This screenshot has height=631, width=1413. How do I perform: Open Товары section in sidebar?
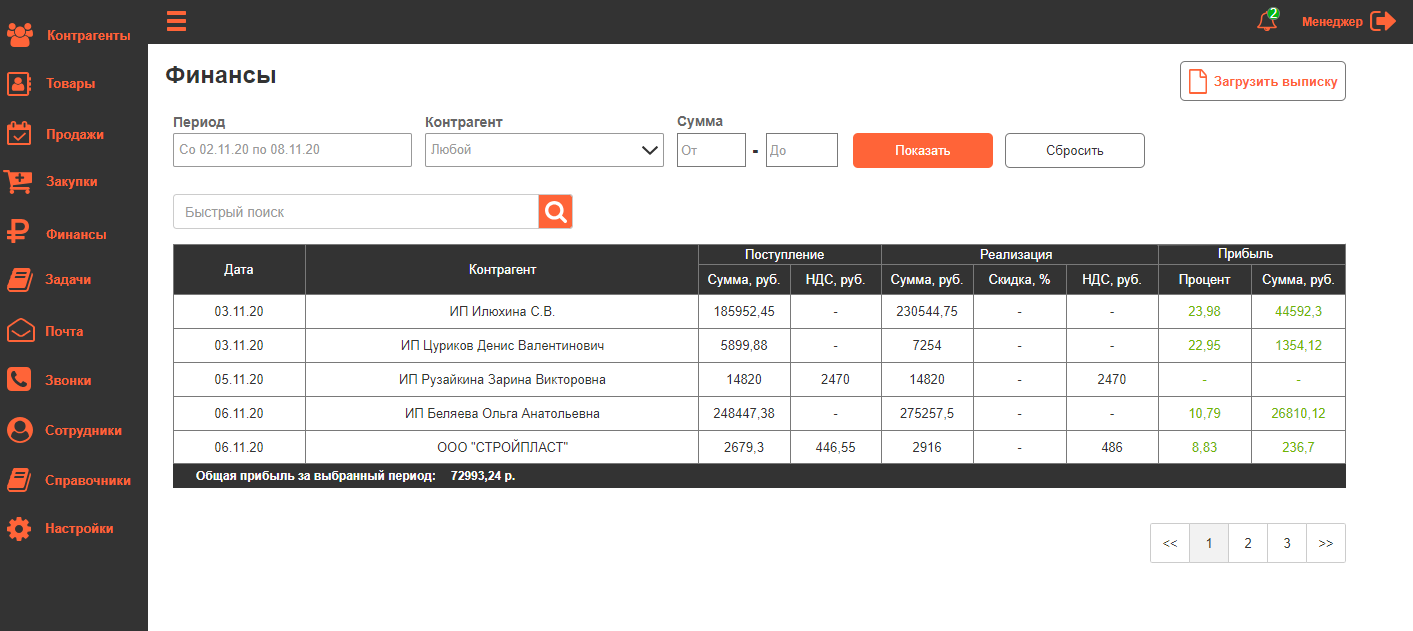click(70, 84)
